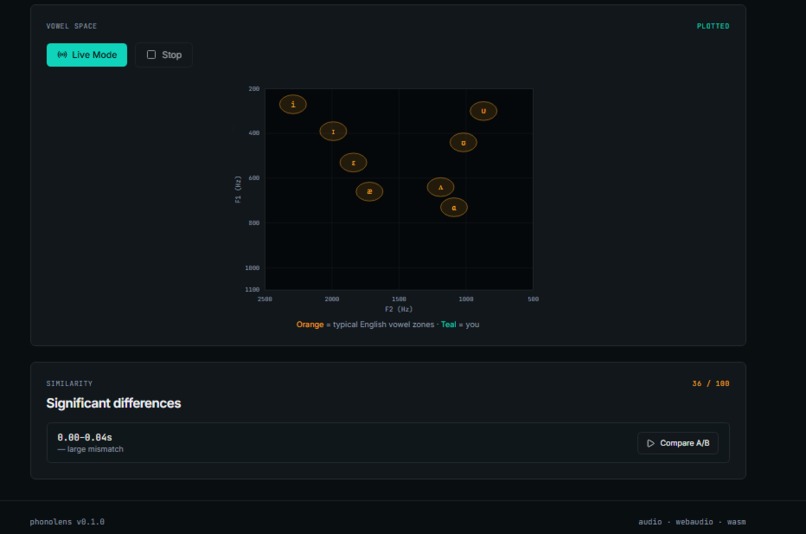Click the VOWEL SPACE panel heading
The height and width of the screenshot is (534, 806).
tap(71, 26)
